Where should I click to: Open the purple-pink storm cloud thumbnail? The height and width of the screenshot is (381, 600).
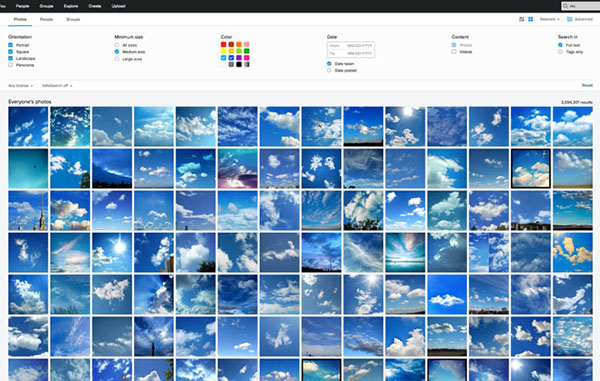pos(238,169)
